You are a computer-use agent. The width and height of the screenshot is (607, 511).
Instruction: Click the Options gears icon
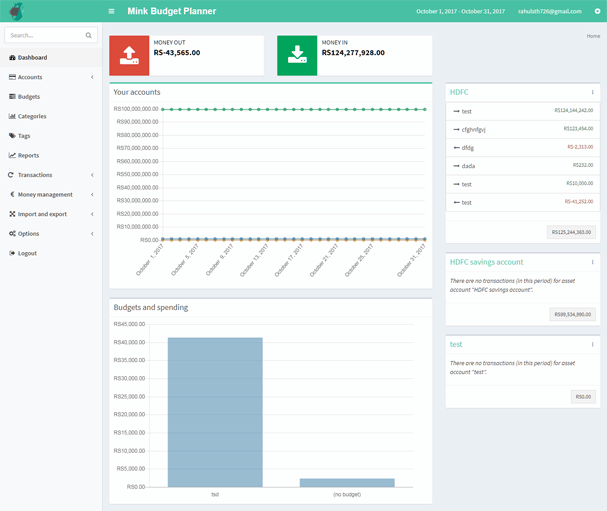coord(12,233)
